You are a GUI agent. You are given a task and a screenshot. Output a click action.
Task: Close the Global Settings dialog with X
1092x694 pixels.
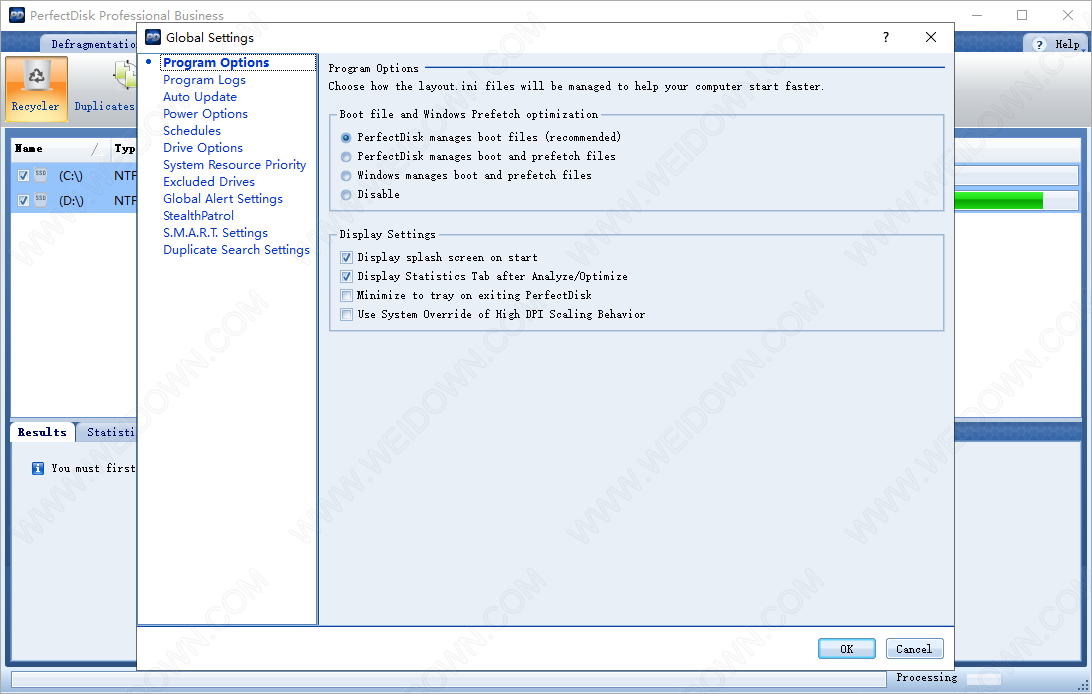[x=931, y=37]
